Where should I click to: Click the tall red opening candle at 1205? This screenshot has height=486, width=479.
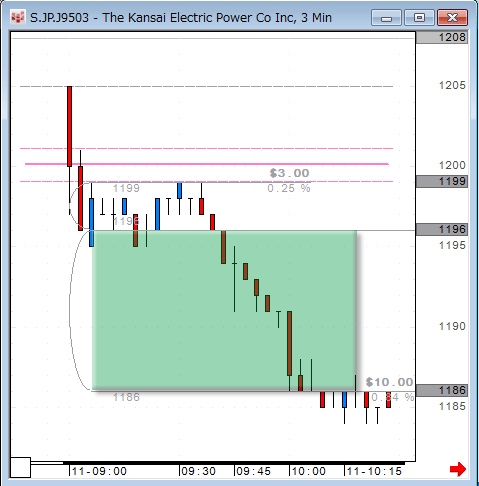tap(69, 126)
